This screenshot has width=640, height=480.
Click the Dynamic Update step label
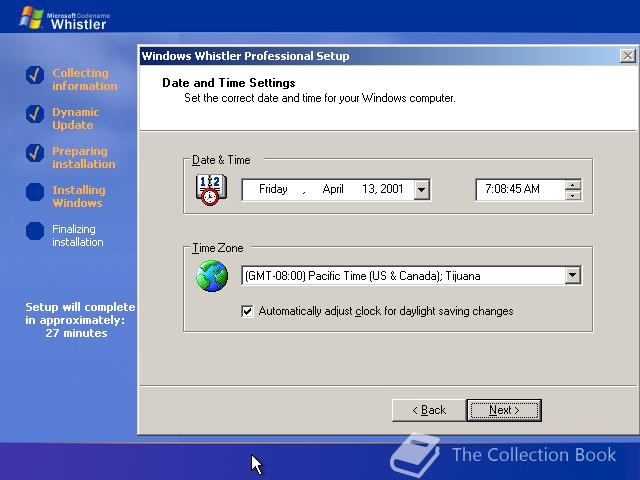pyautogui.click(x=76, y=118)
